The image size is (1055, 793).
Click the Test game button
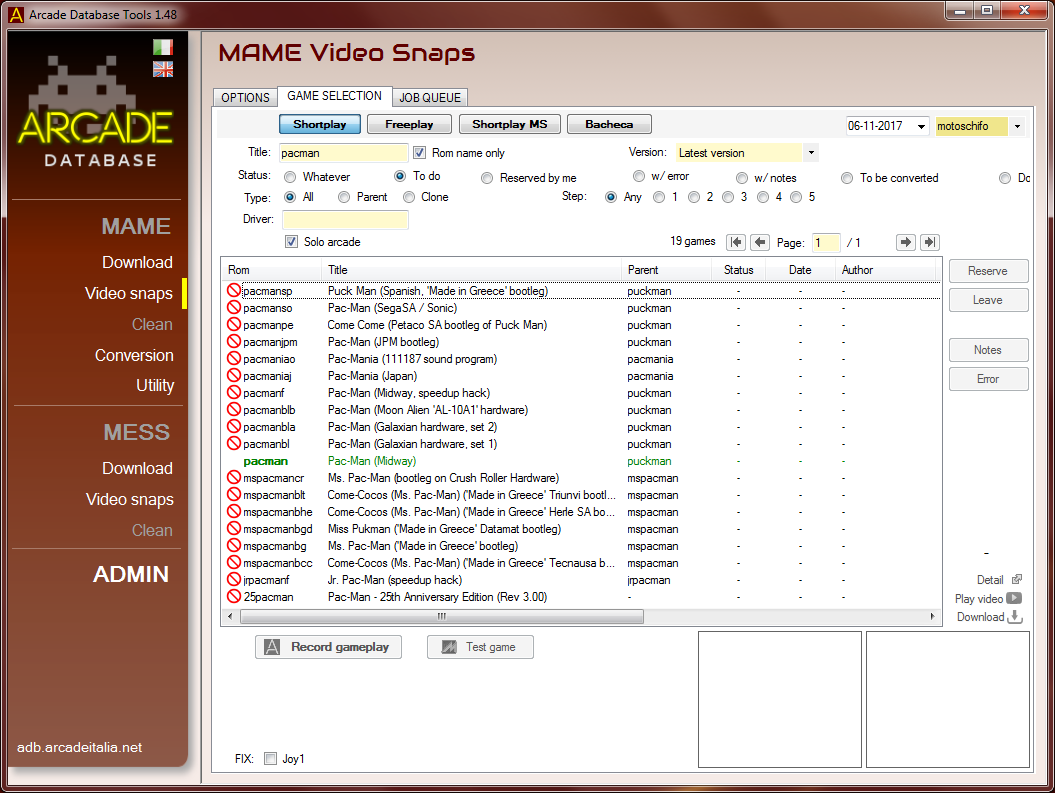coord(480,647)
